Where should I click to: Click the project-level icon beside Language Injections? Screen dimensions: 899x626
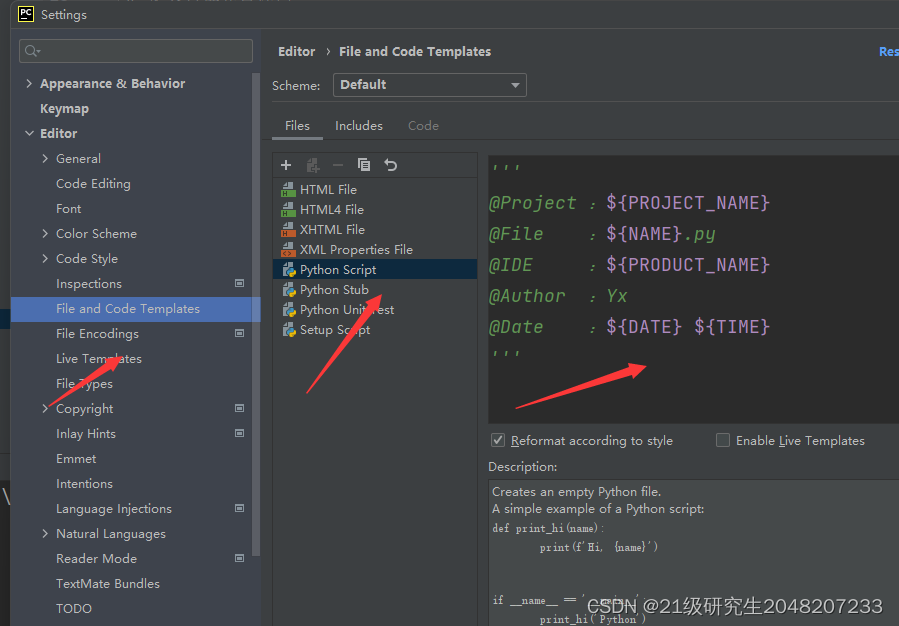point(240,508)
